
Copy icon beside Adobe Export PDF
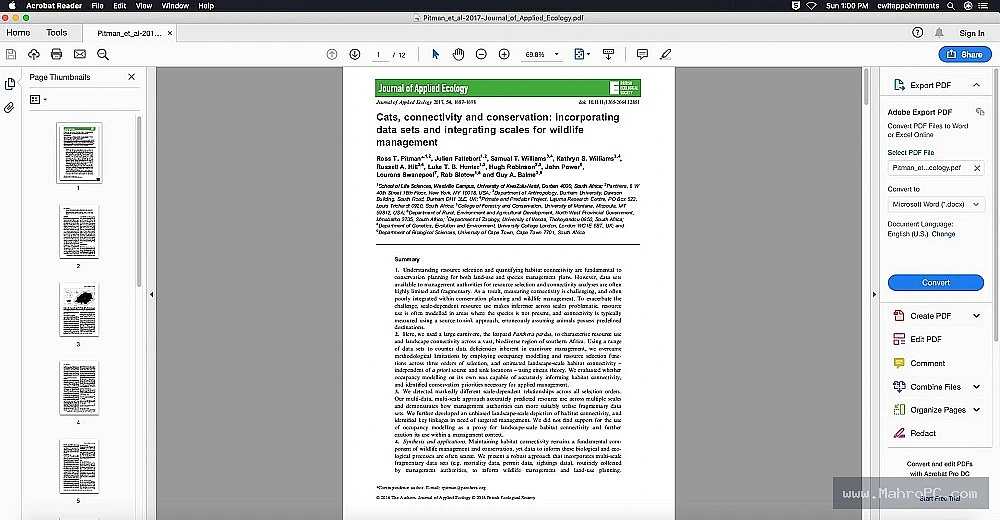980,112
